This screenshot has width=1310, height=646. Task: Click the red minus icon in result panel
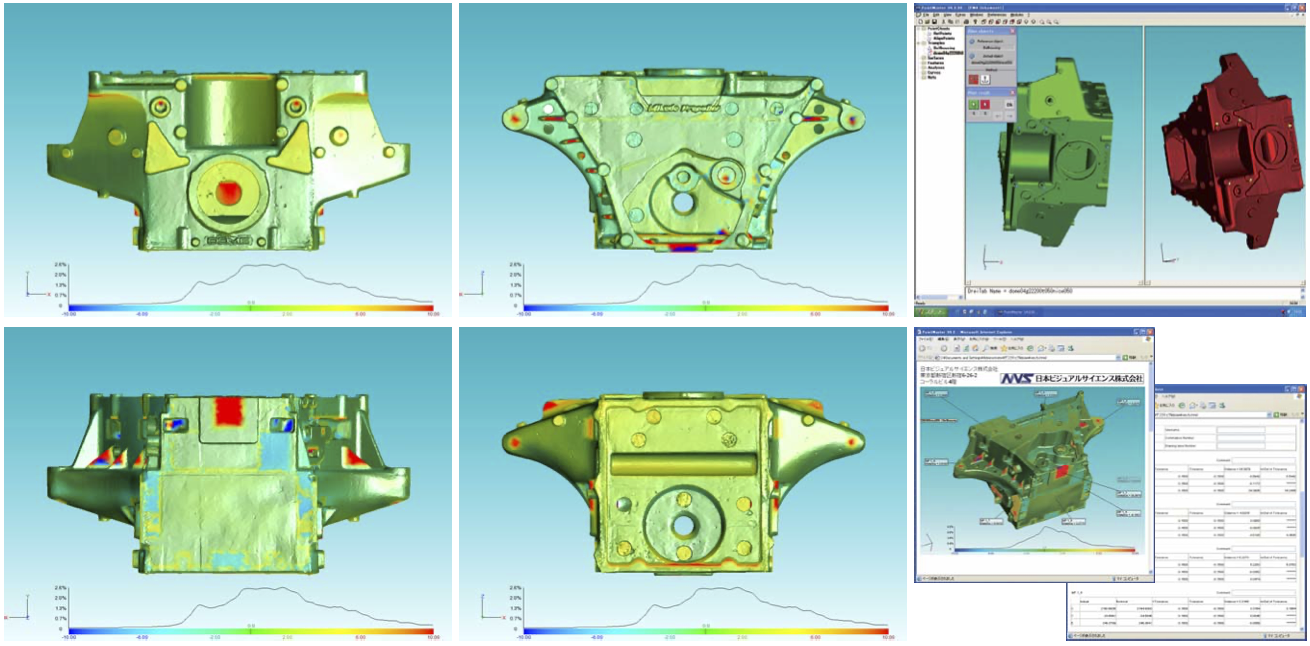pyautogui.click(x=986, y=103)
